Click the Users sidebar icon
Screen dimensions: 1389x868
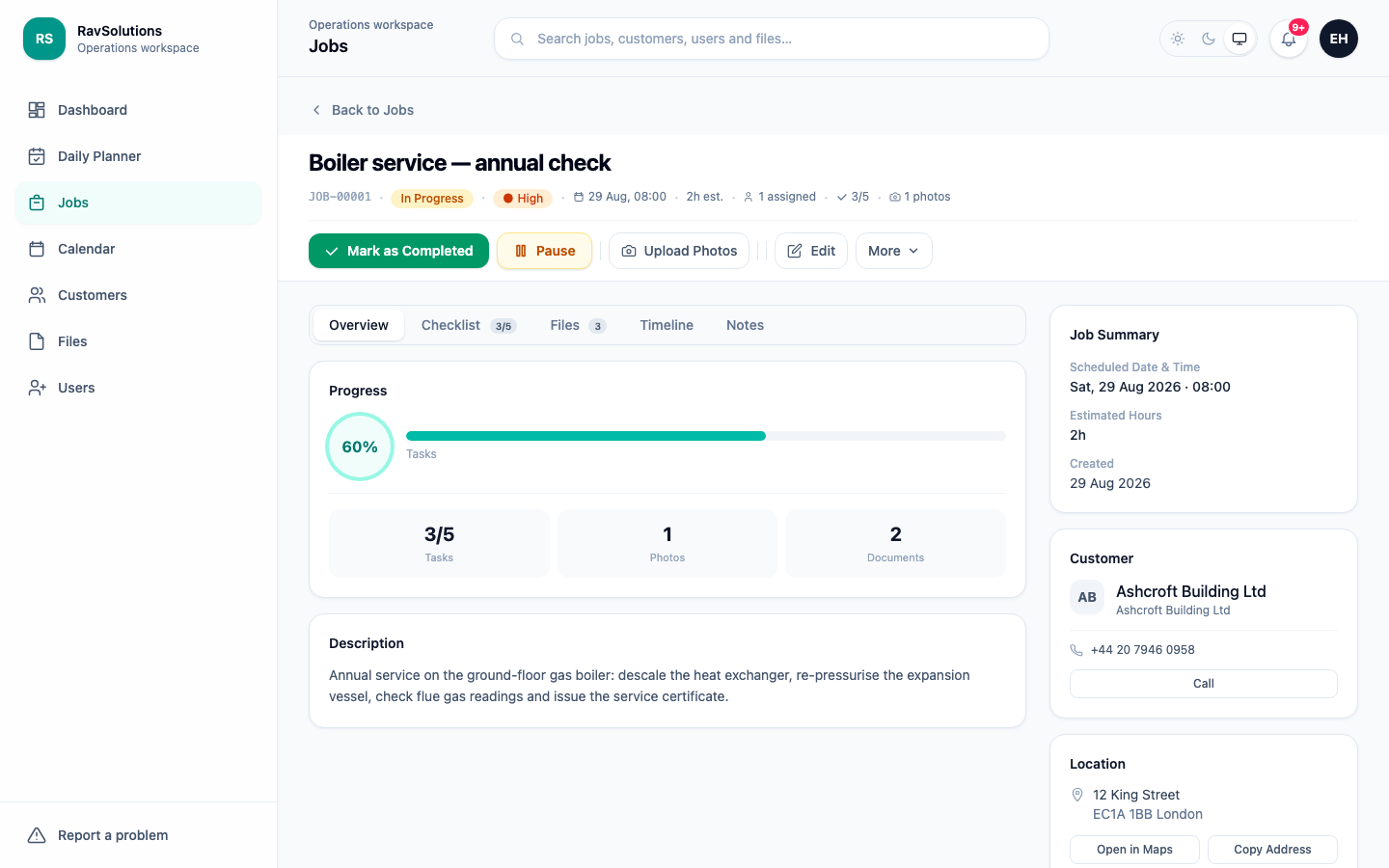click(x=37, y=388)
